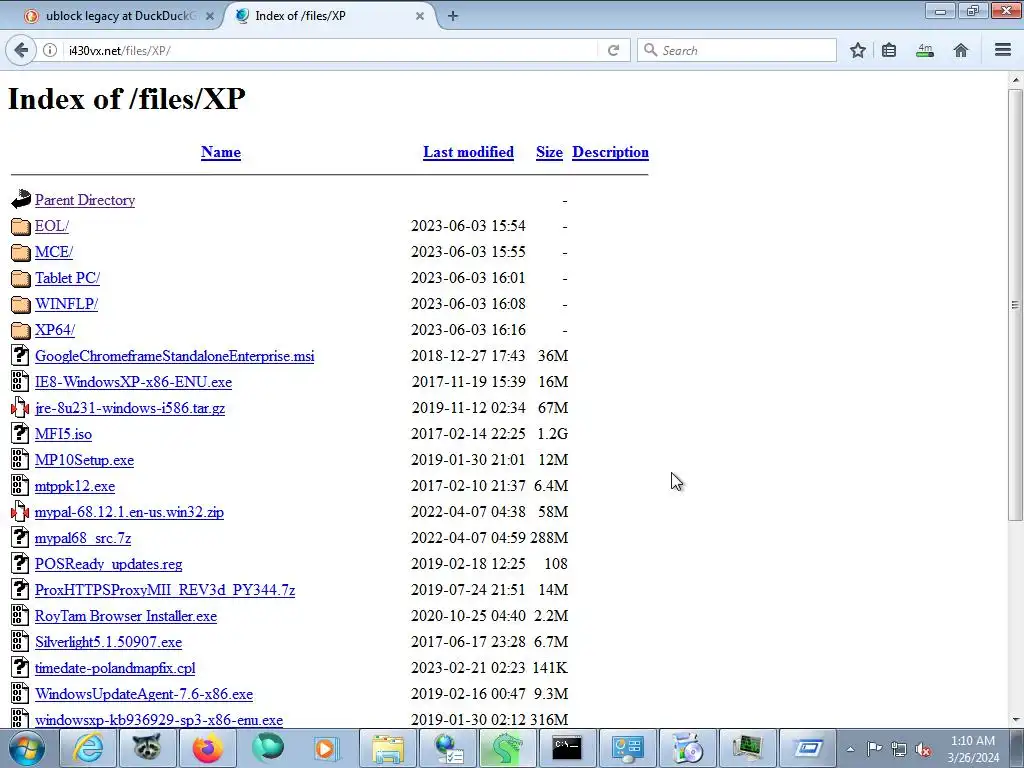Image resolution: width=1024 pixels, height=768 pixels.
Task: Open the EOL/ folder
Action: pyautogui.click(x=52, y=226)
